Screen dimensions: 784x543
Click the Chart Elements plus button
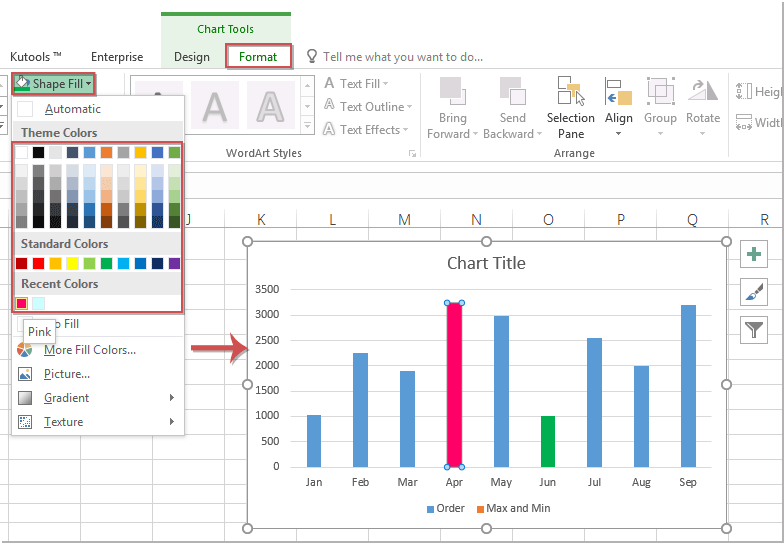coord(754,254)
